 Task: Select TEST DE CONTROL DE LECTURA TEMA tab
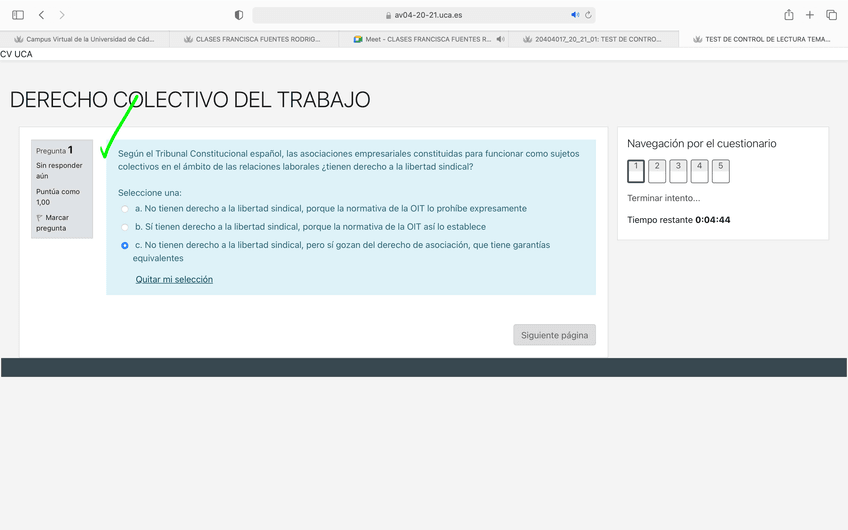click(x=763, y=39)
